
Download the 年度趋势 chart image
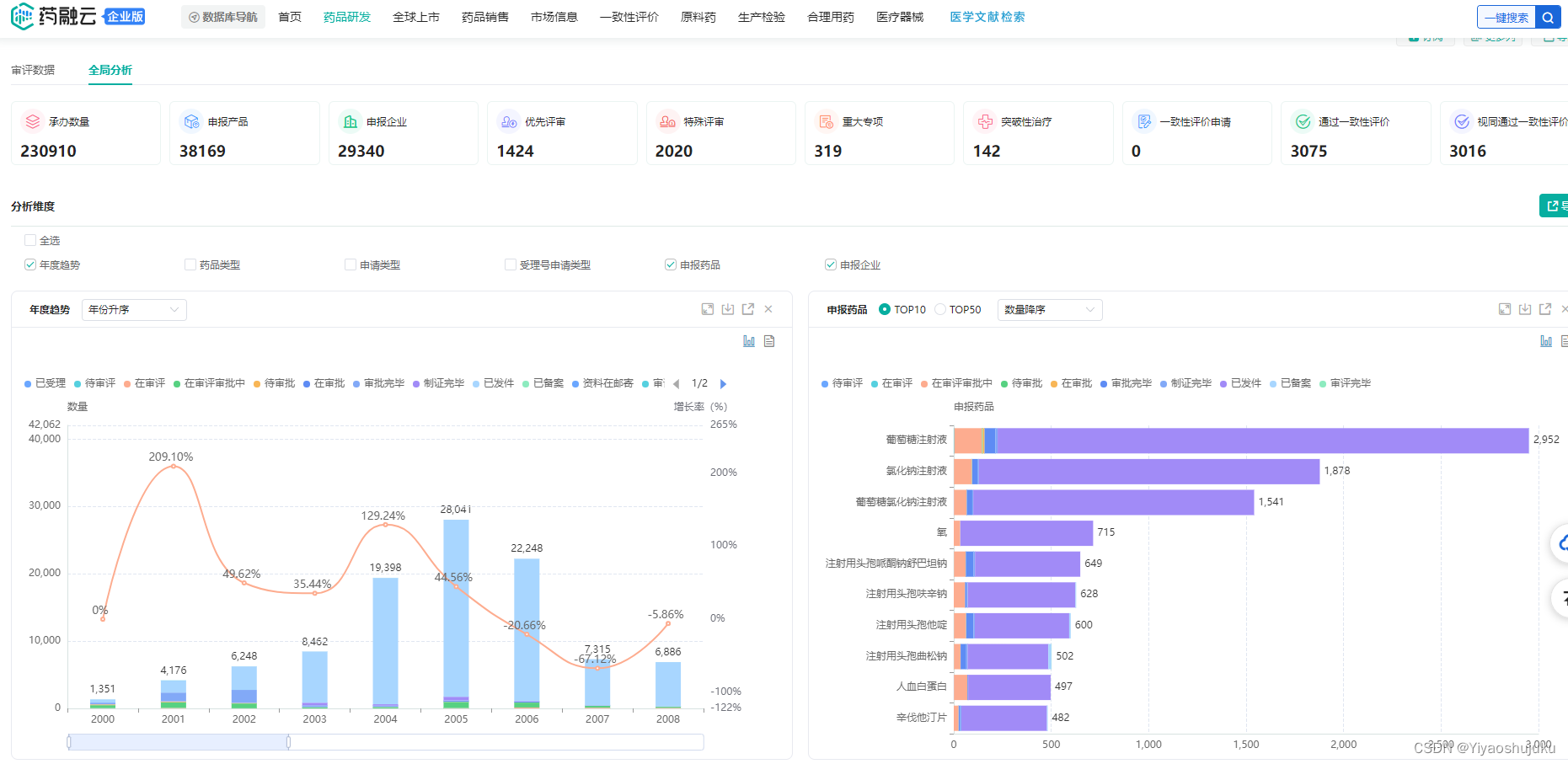tap(728, 309)
